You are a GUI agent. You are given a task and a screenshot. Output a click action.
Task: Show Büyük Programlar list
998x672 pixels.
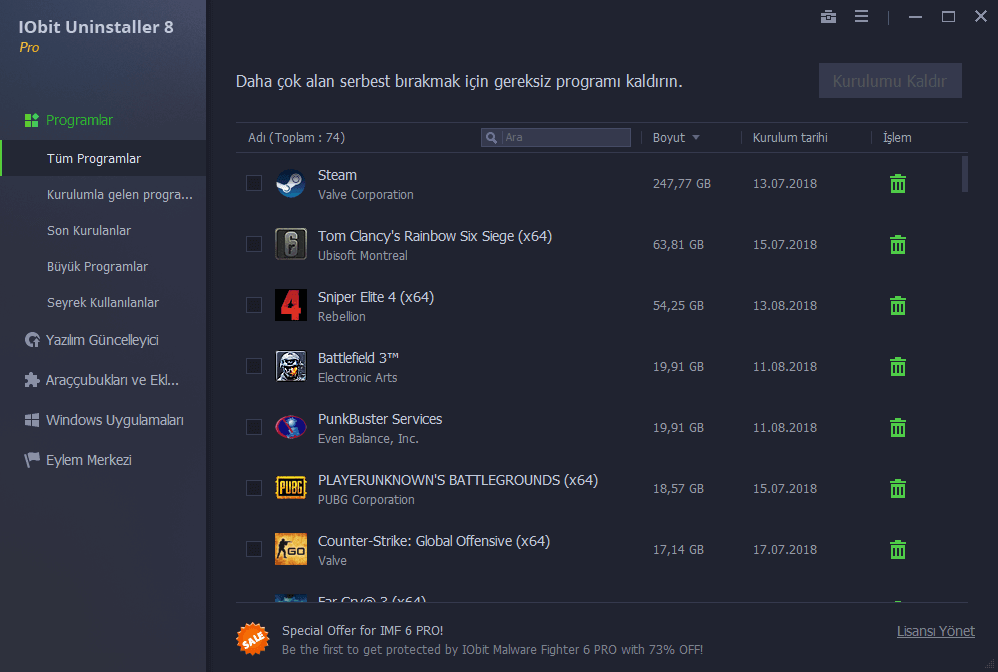[x=97, y=267]
